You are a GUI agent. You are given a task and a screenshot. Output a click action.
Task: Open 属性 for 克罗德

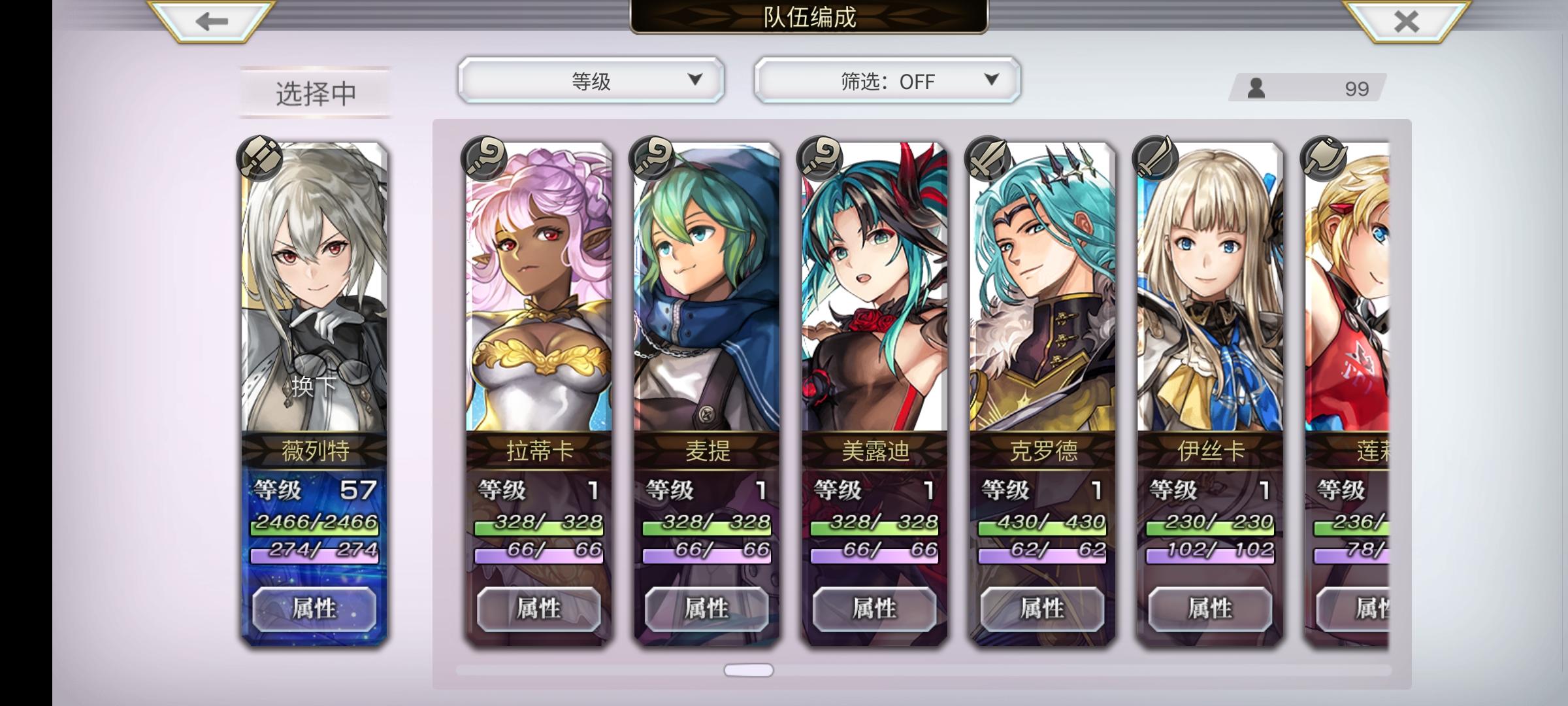(1042, 609)
